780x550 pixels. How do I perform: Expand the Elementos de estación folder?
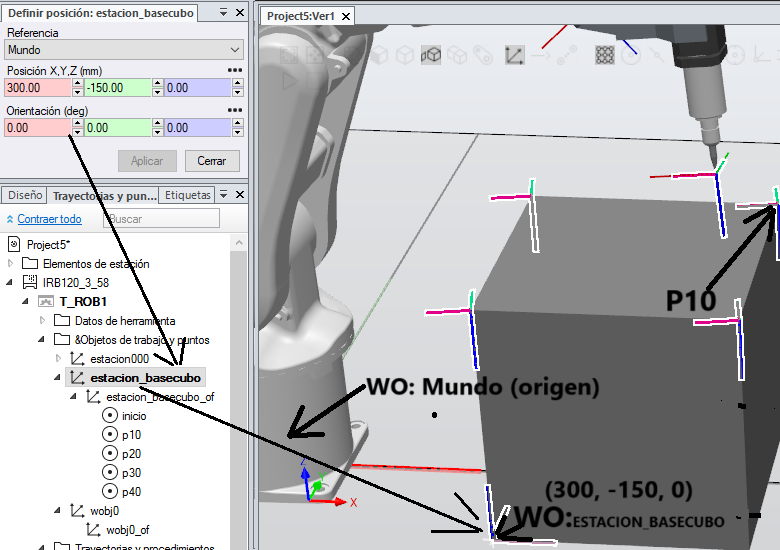[11, 264]
